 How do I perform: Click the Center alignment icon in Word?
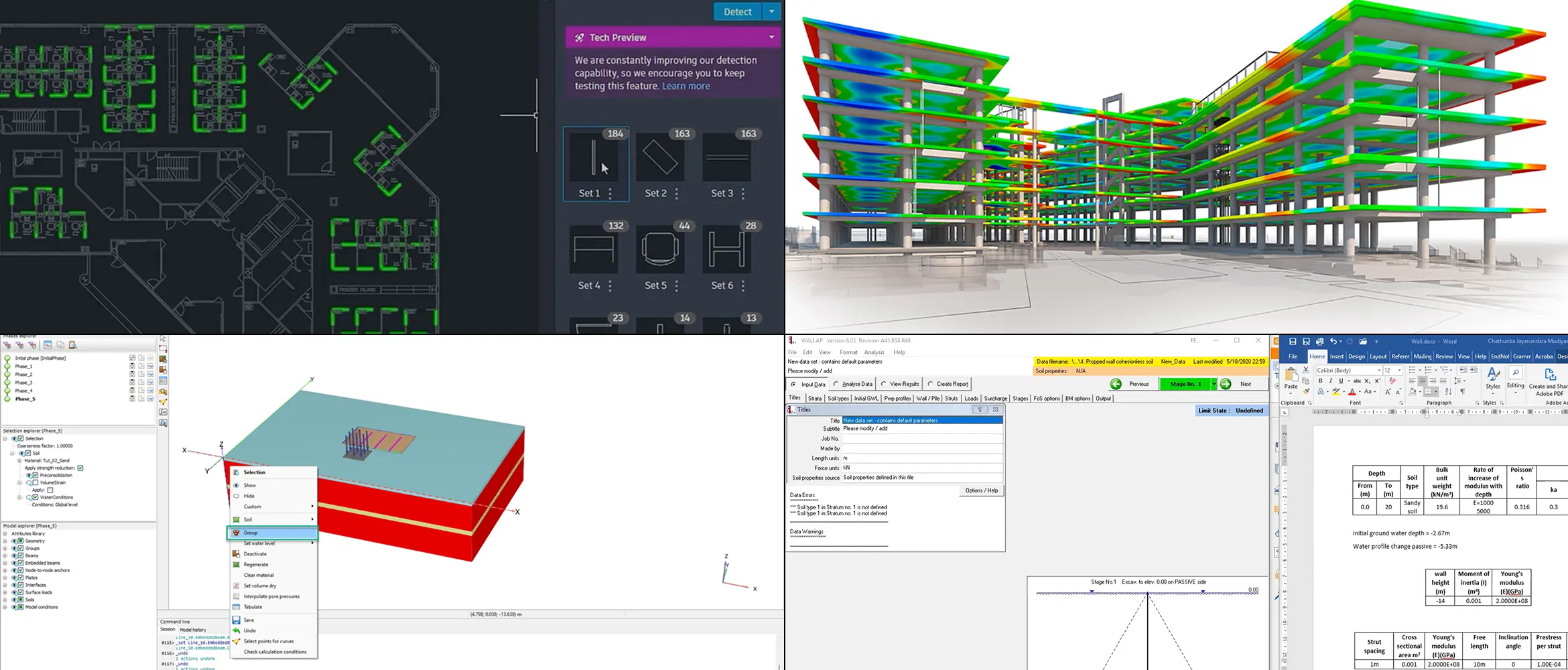tap(1422, 381)
